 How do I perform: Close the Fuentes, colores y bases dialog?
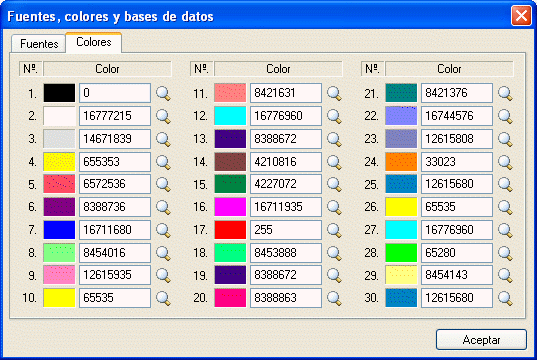(x=521, y=15)
